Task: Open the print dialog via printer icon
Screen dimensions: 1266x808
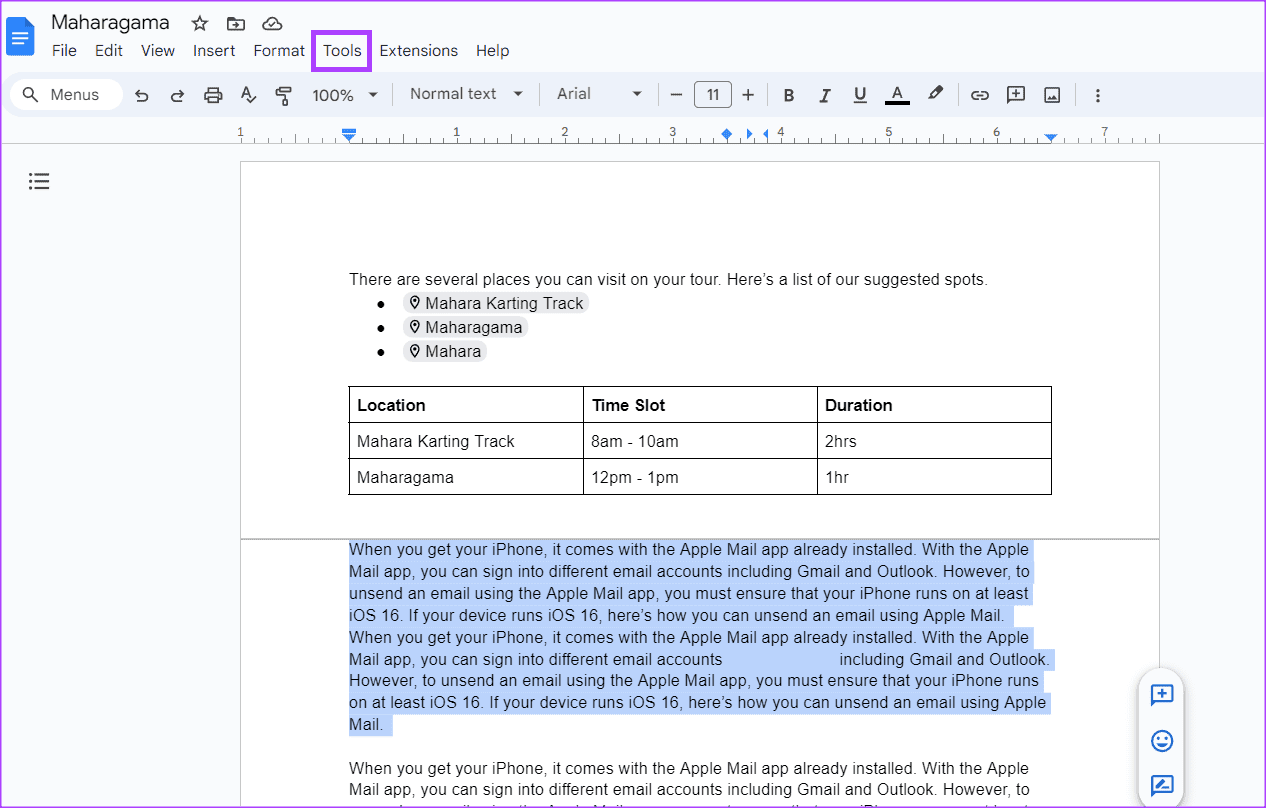Action: click(212, 94)
